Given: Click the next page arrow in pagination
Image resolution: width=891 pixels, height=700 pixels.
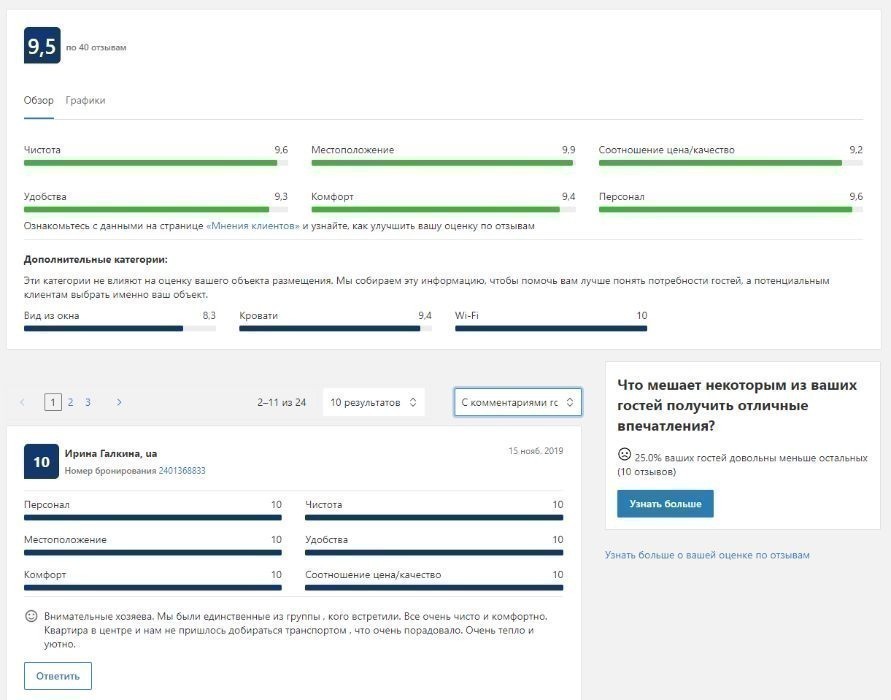Looking at the screenshot, I should point(119,402).
